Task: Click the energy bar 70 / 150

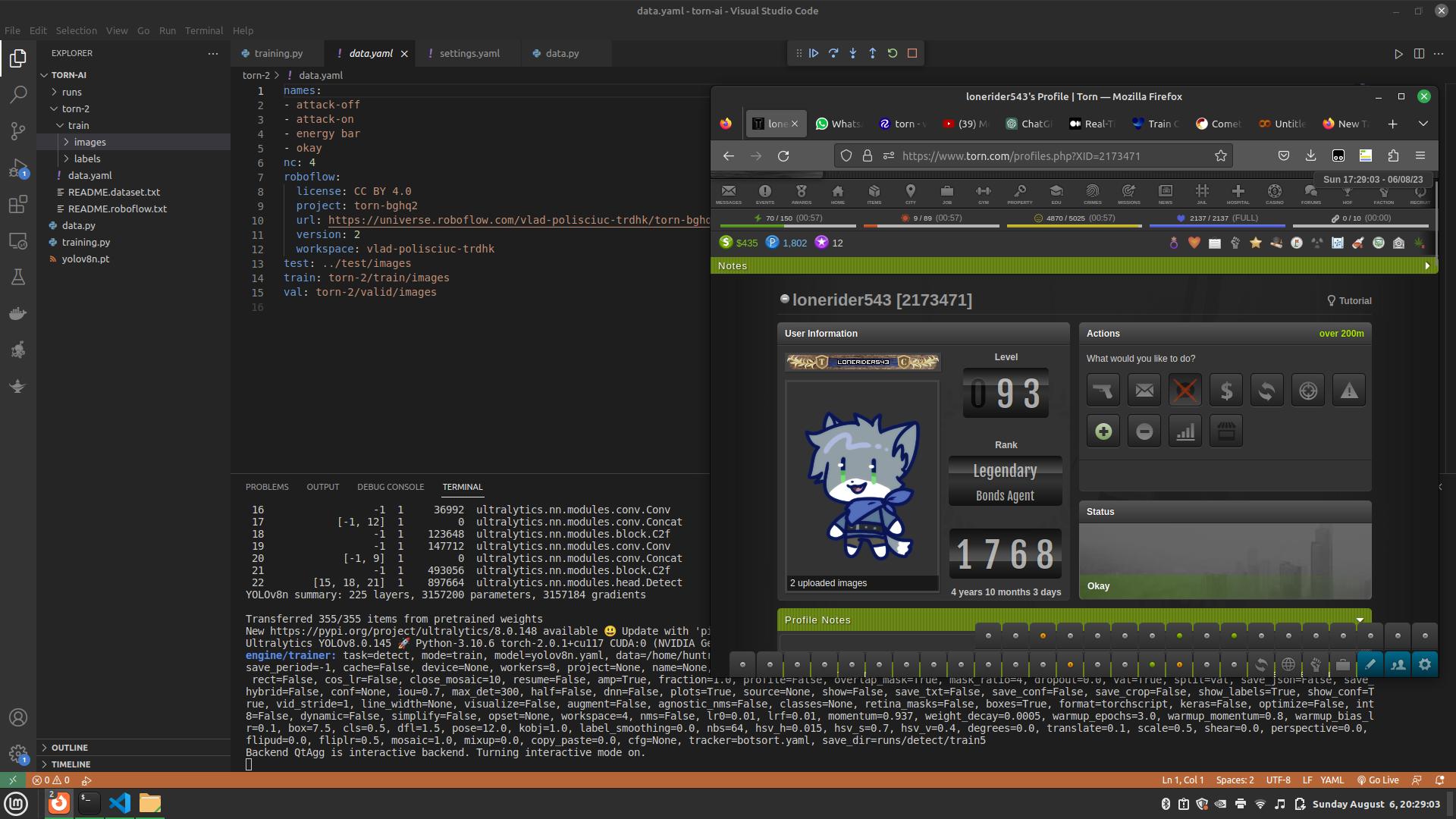Action: [788, 220]
